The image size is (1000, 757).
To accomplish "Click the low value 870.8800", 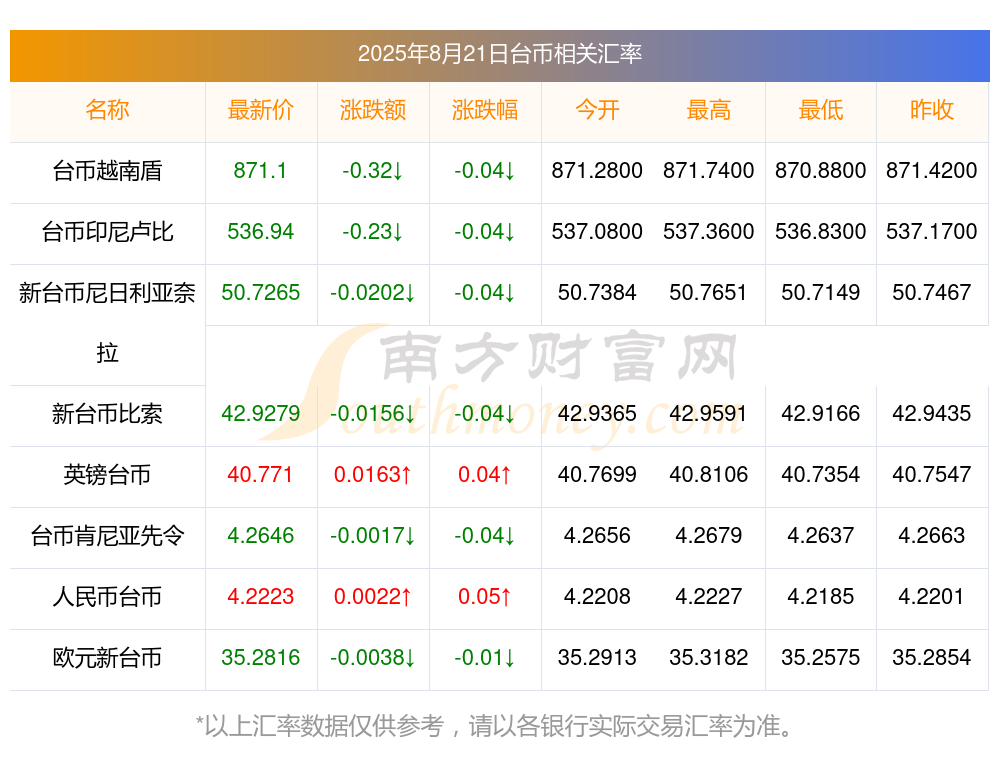I will 821,171.
